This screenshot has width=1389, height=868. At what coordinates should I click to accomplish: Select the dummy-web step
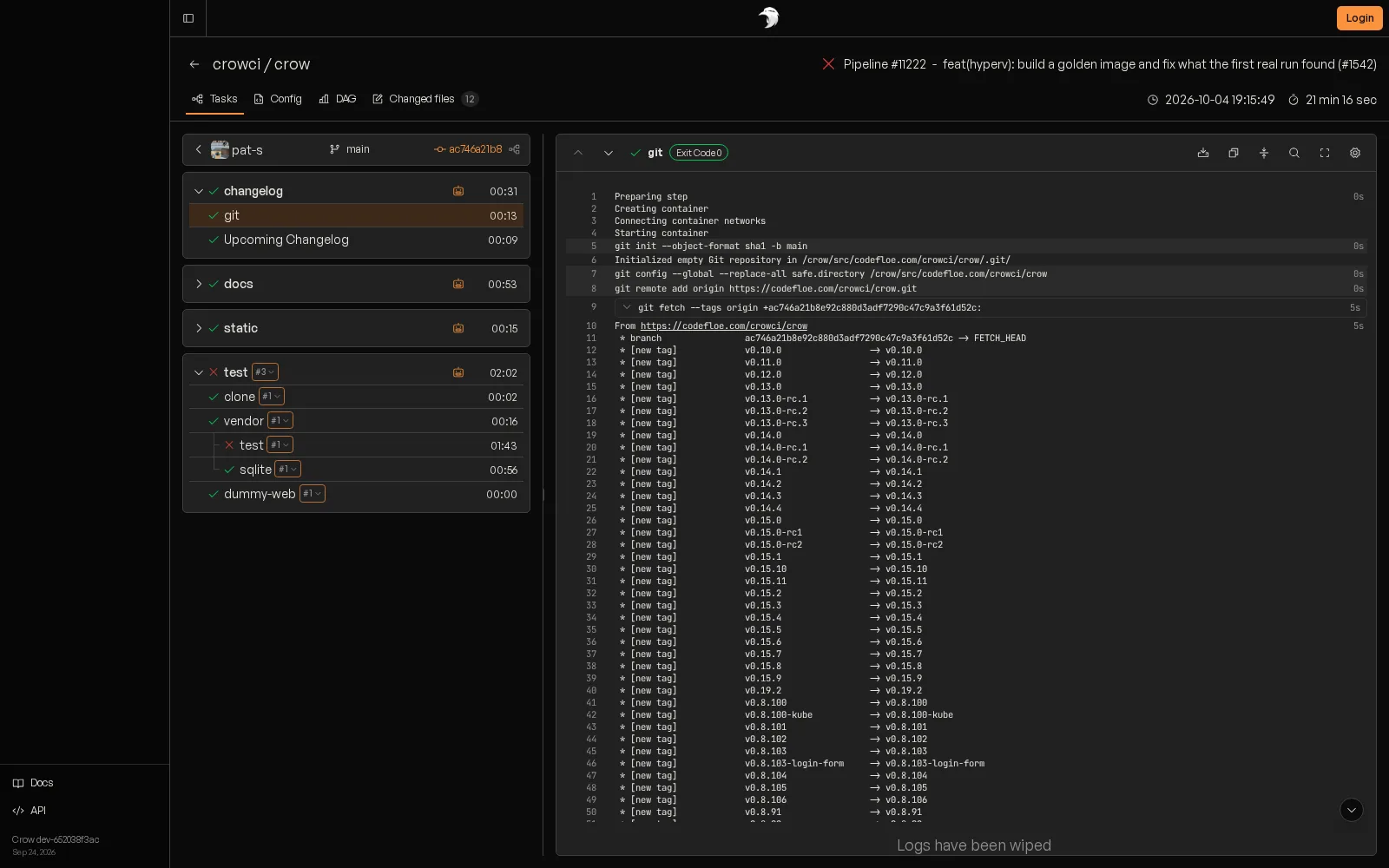(356, 494)
